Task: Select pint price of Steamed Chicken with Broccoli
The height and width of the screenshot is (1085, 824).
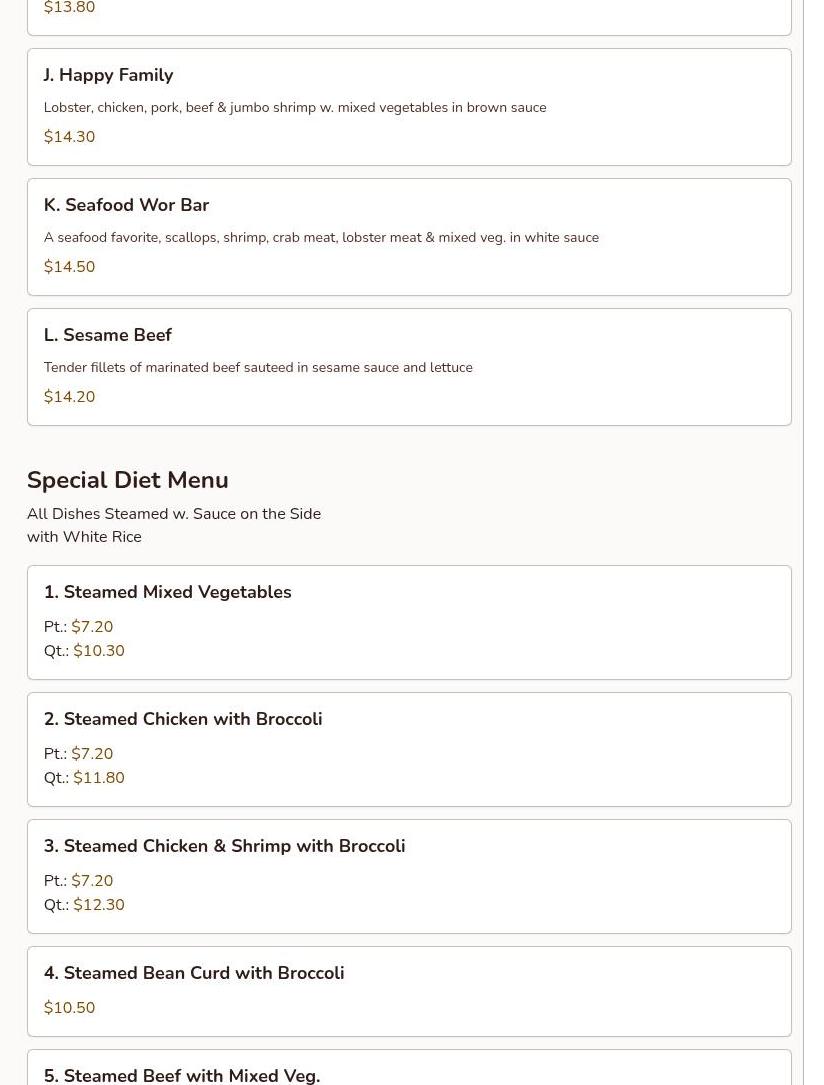Action: [92, 754]
